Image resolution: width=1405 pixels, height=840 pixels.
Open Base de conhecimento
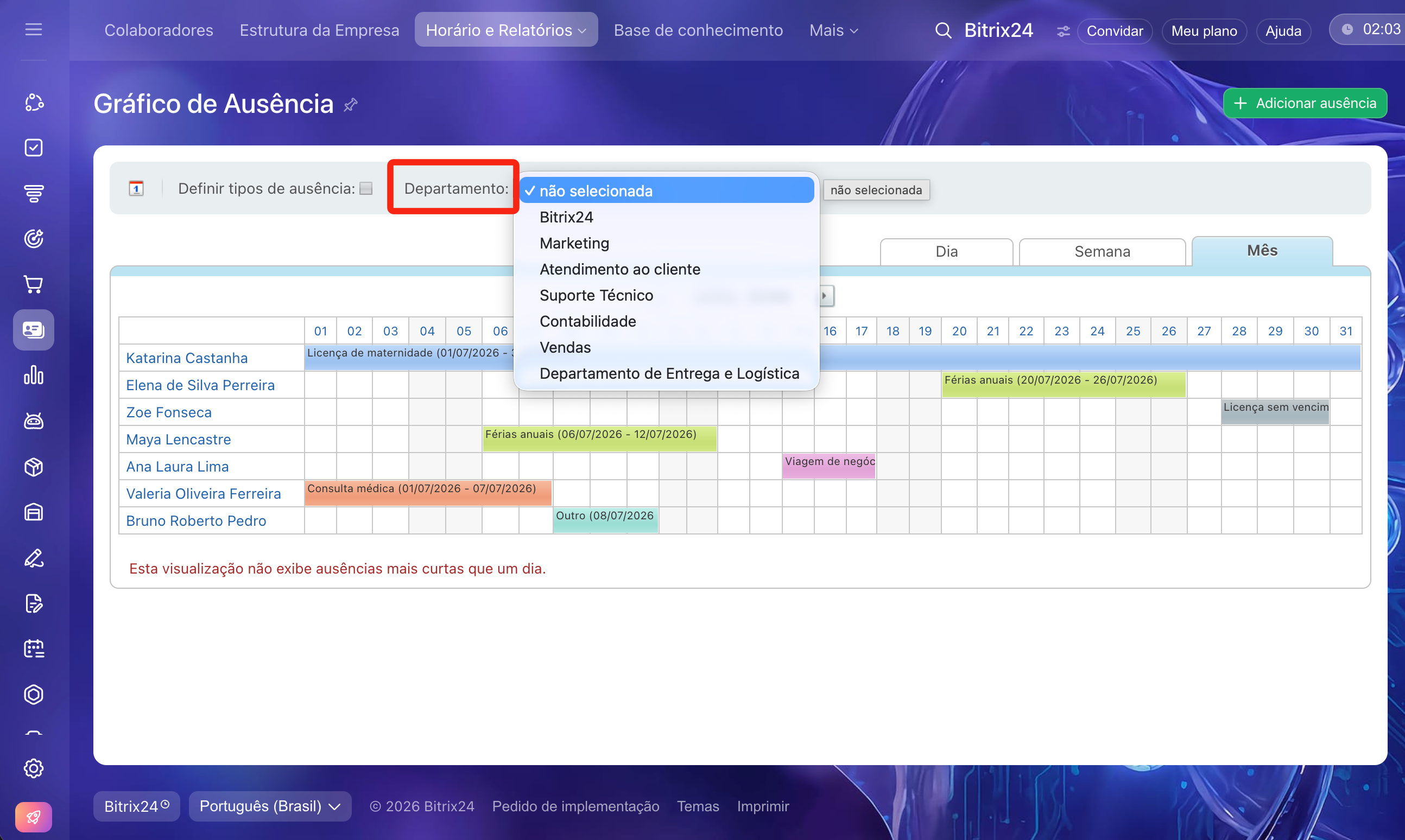pos(698,30)
